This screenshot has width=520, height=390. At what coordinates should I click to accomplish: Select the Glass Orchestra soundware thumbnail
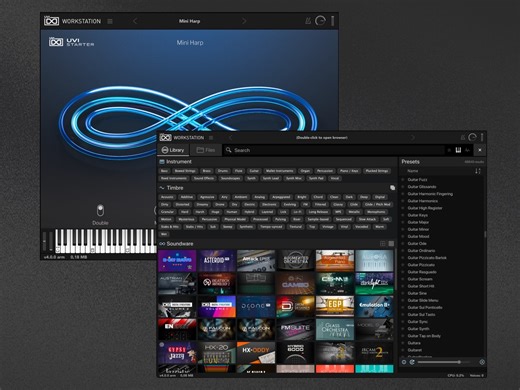coord(335,329)
